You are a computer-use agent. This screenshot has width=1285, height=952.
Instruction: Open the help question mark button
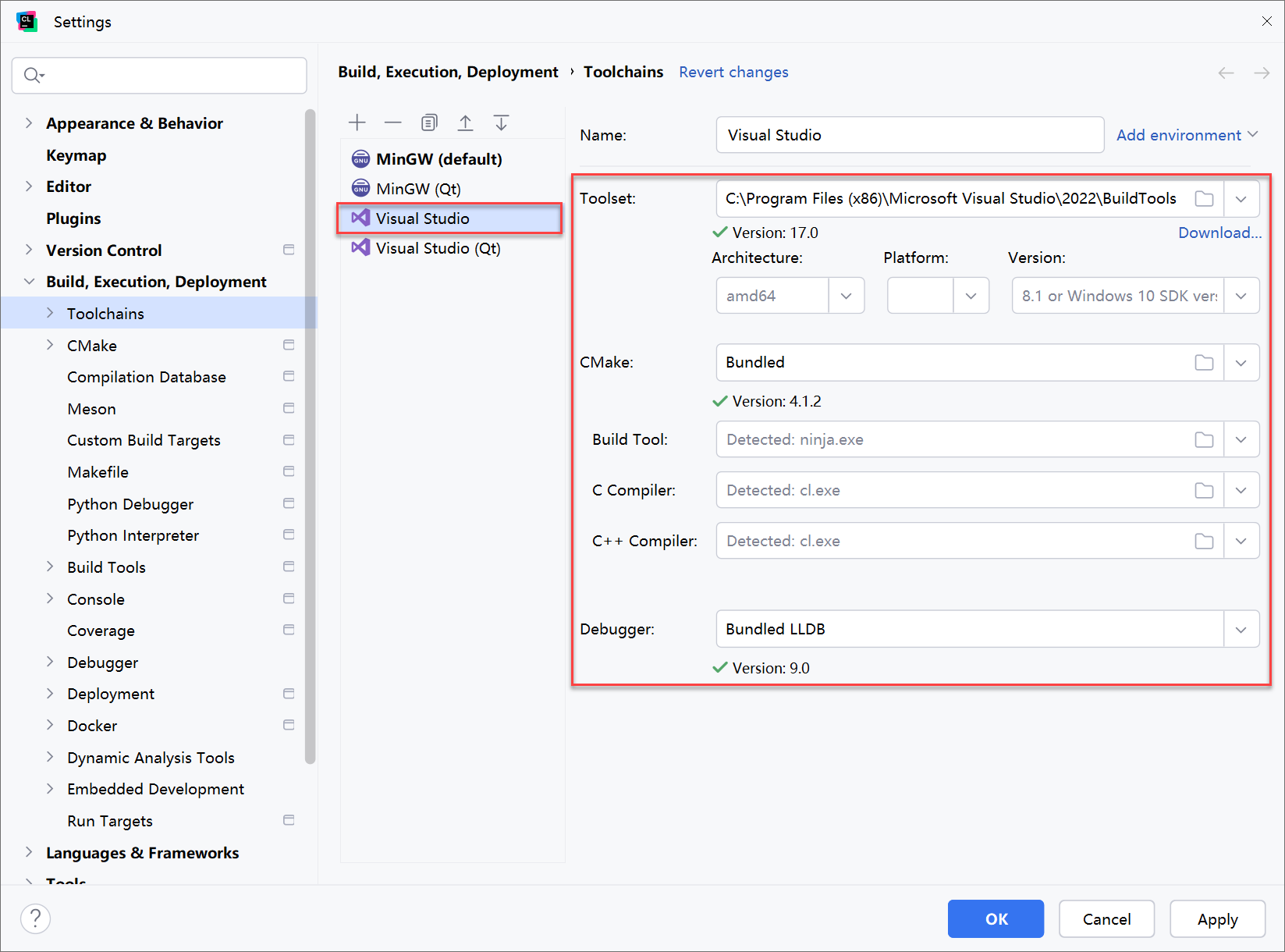click(x=35, y=918)
